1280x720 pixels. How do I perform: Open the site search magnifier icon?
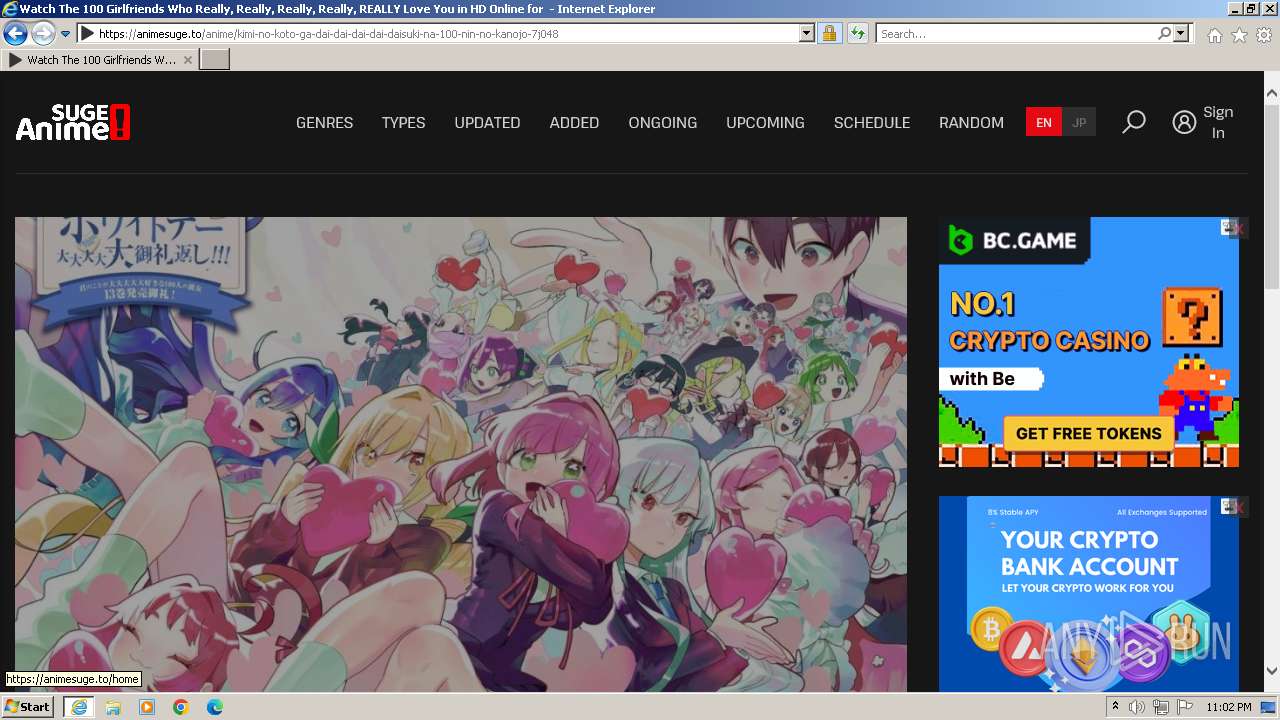coord(1133,122)
